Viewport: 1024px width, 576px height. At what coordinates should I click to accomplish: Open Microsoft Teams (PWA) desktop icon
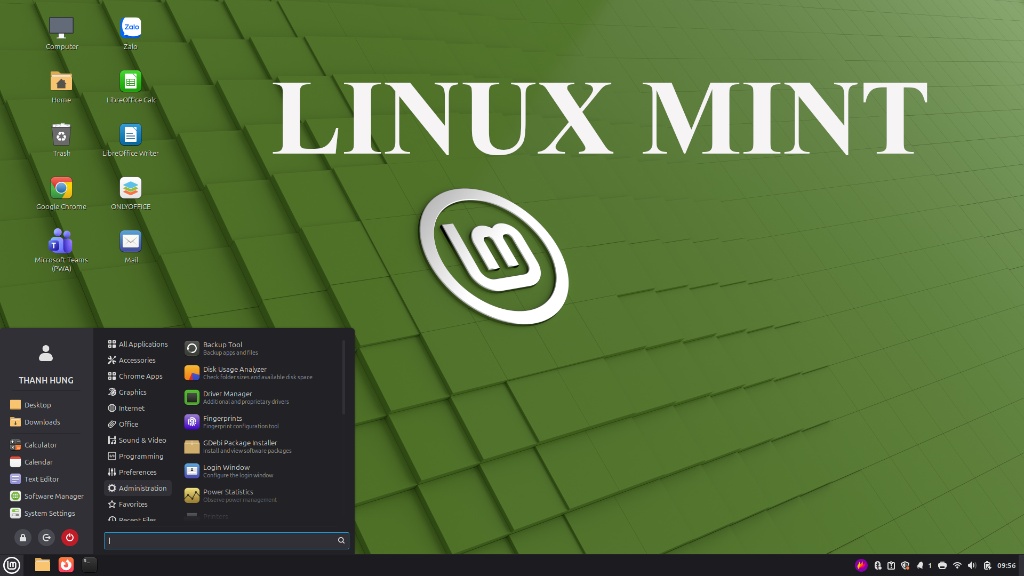tap(61, 249)
